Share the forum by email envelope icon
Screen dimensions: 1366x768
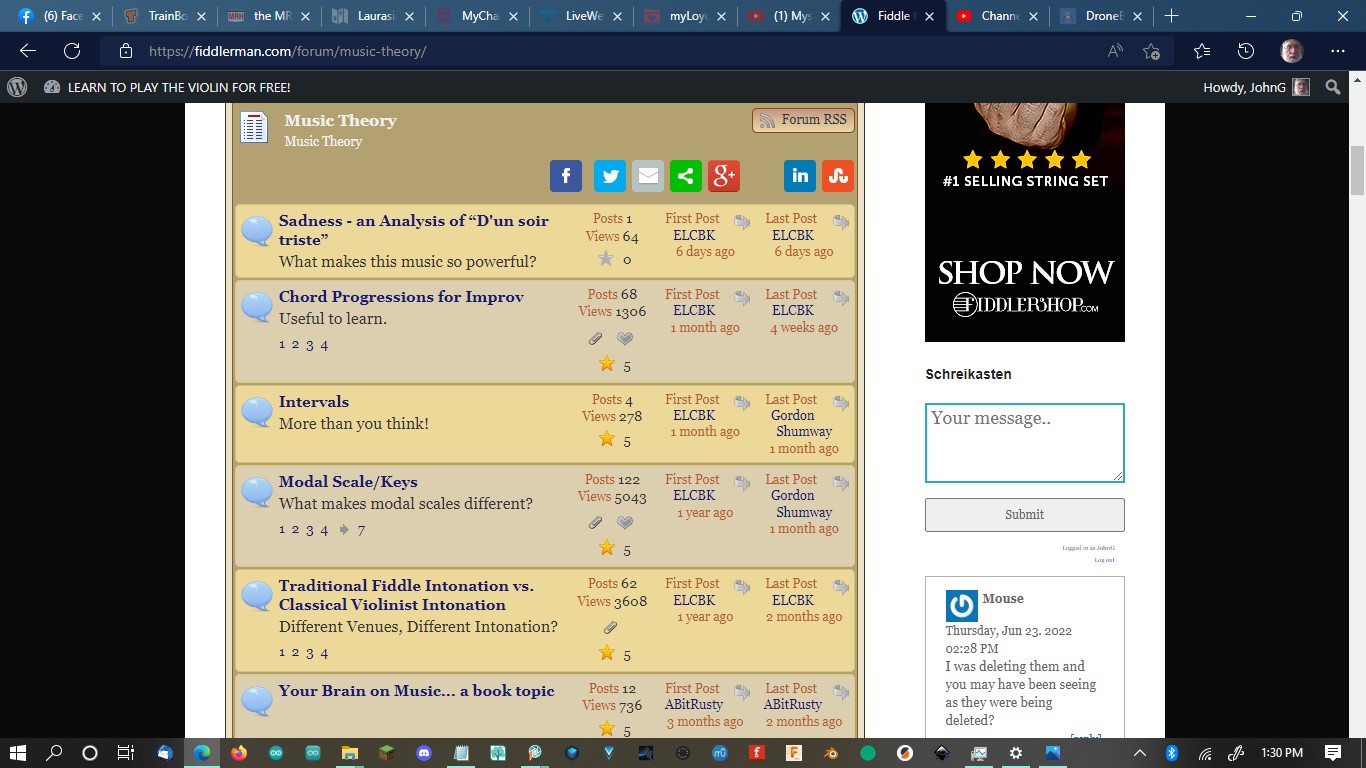(648, 176)
